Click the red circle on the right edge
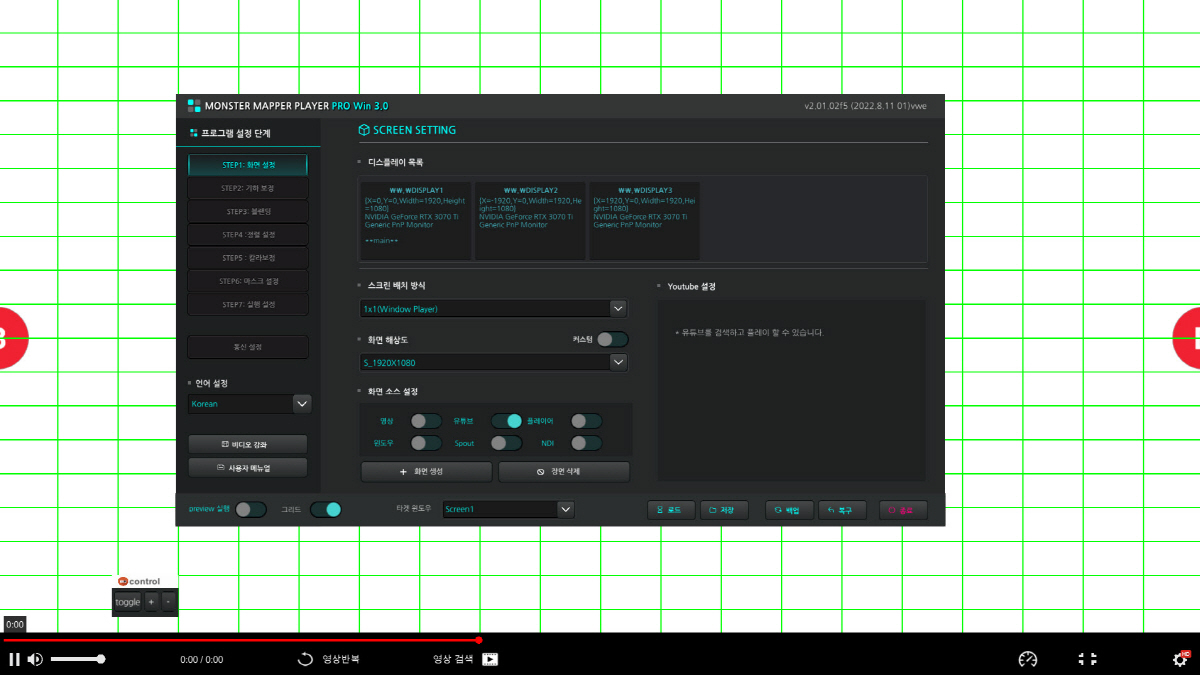This screenshot has height=675, width=1200. coord(1186,338)
